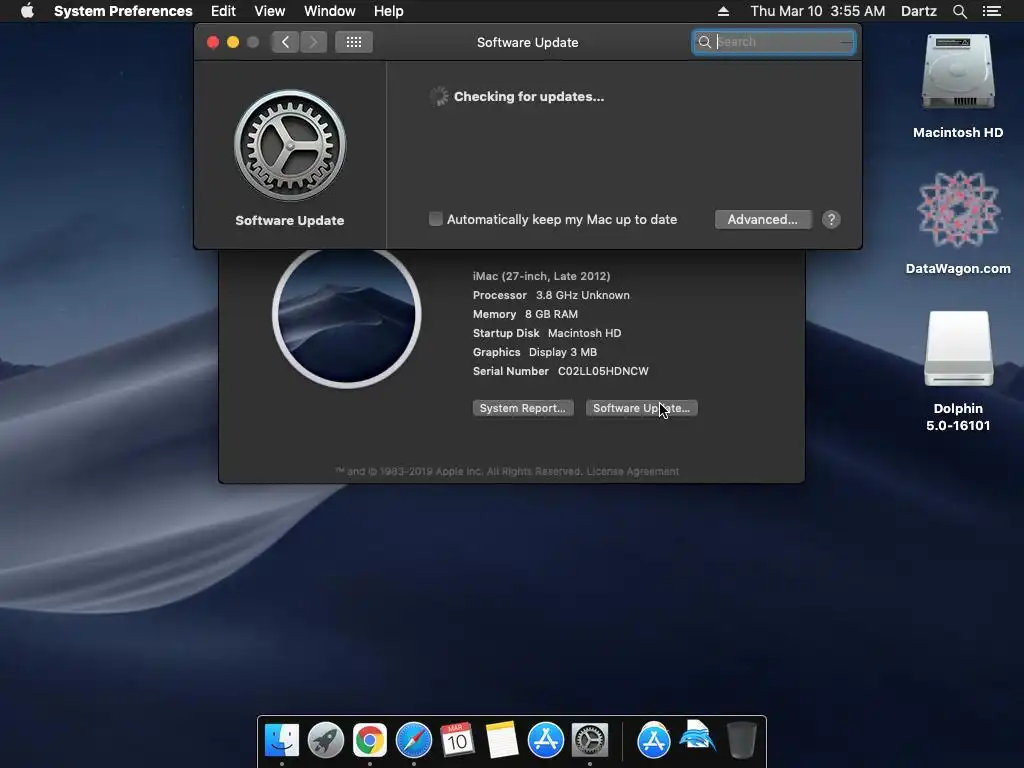Go forward using the right chevron button
Screen dimensions: 1024x768
(313, 42)
